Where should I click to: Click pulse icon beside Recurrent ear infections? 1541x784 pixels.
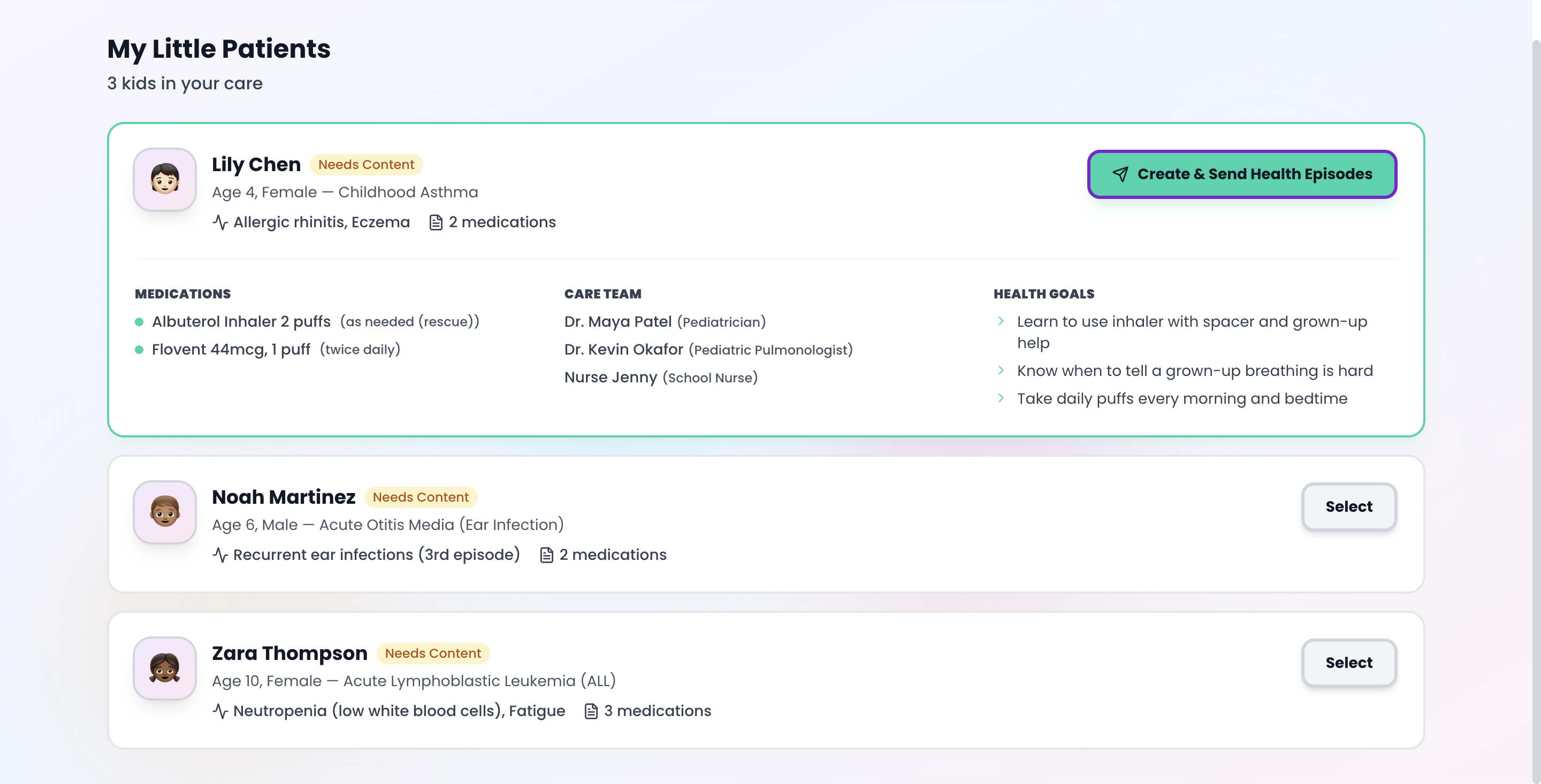(x=220, y=555)
